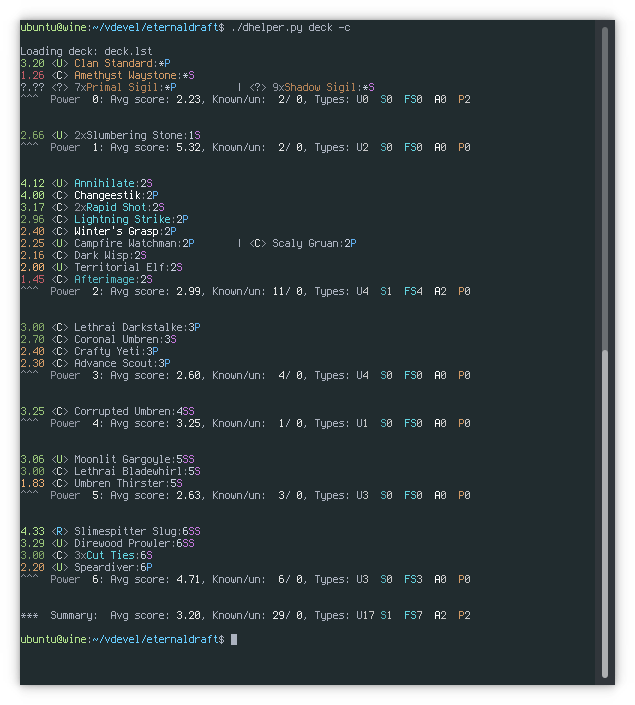Click the "FS4" type count
Image resolution: width=635 pixels, height=705 pixels.
[x=413, y=291]
